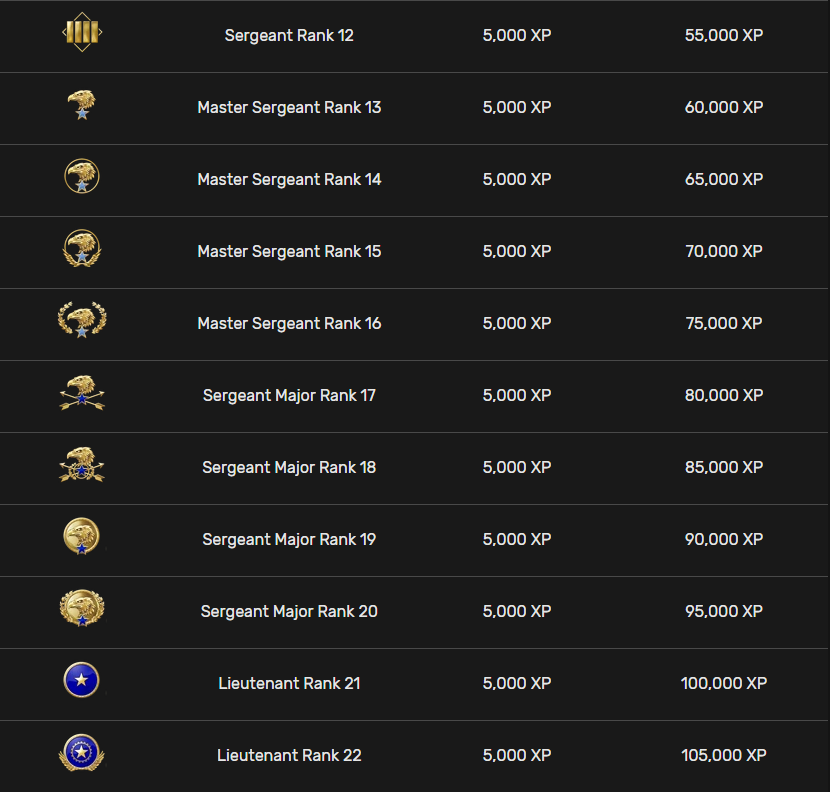Viewport: 830px width, 792px height.
Task: Select the Master Sergeant Rank 14 text
Action: coord(289,180)
